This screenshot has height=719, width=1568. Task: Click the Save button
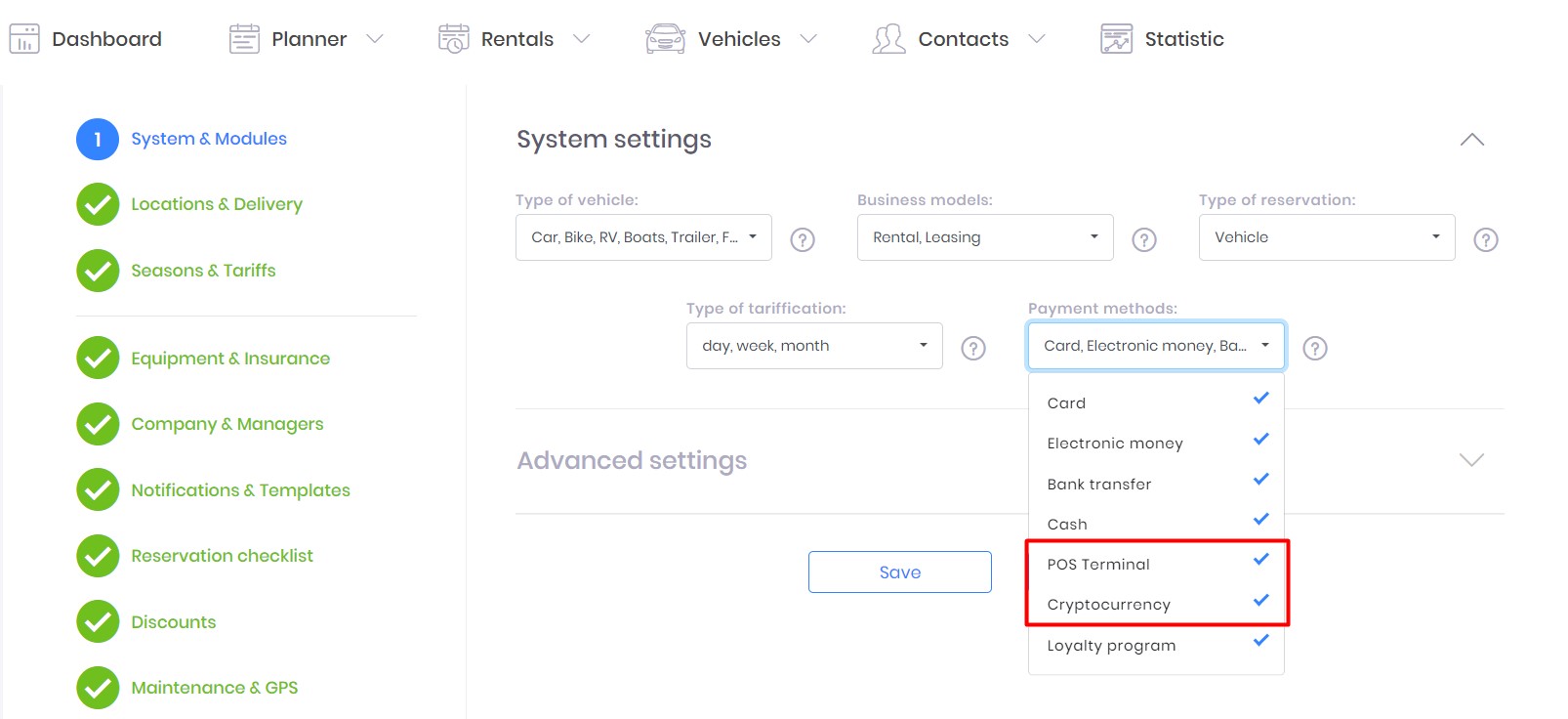(899, 572)
